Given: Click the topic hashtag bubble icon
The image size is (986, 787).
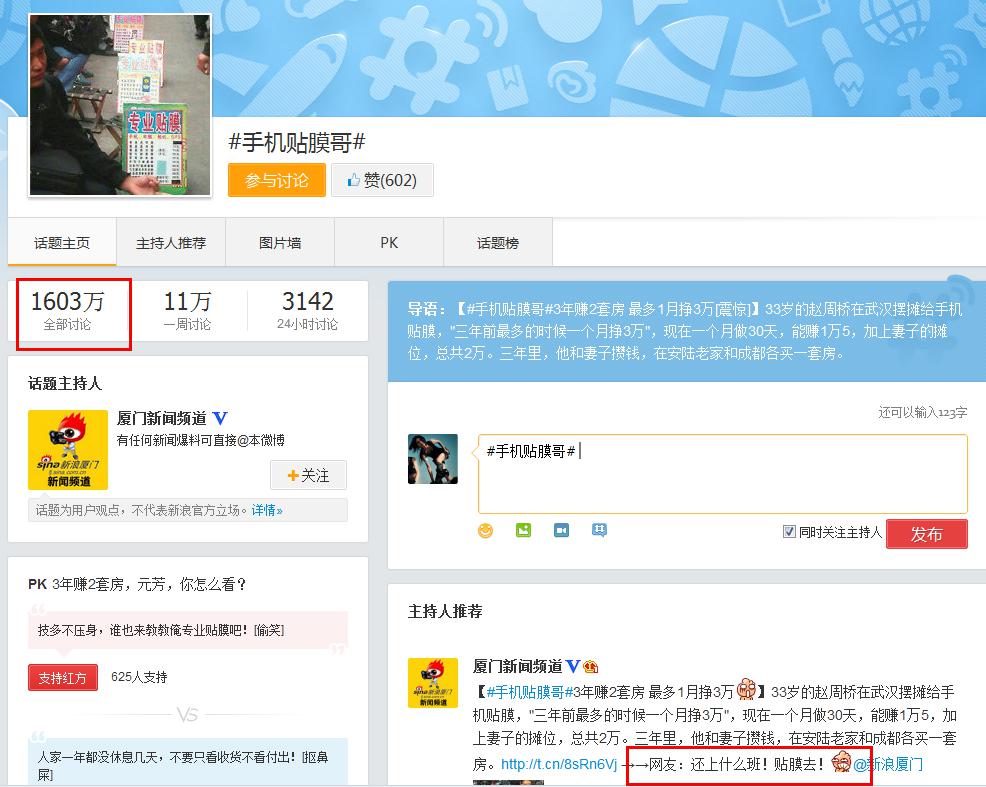Looking at the screenshot, I should pyautogui.click(x=599, y=531).
